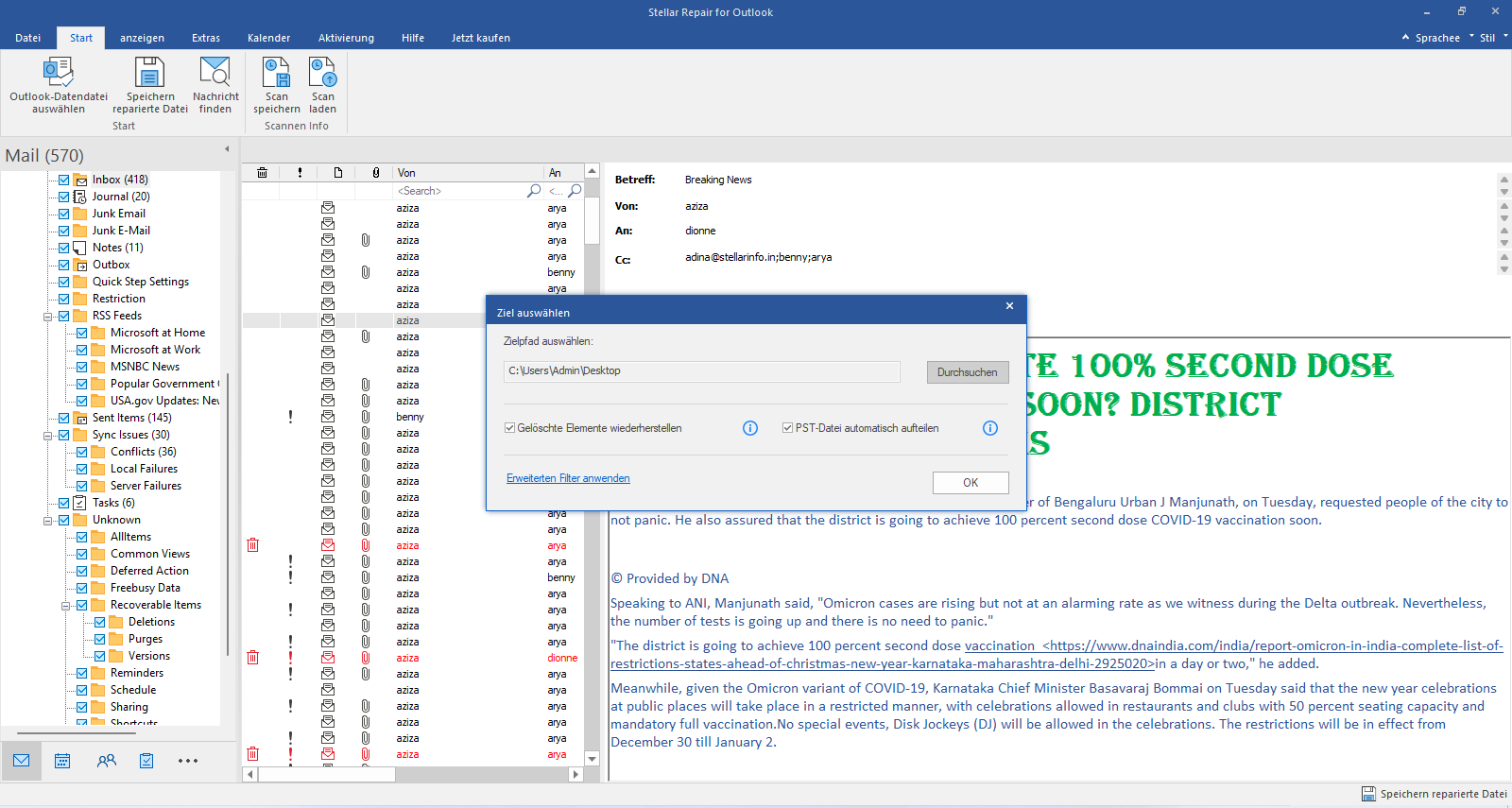
Task: Uncheck the Conflicts (36) folder checkbox
Action: (x=81, y=452)
